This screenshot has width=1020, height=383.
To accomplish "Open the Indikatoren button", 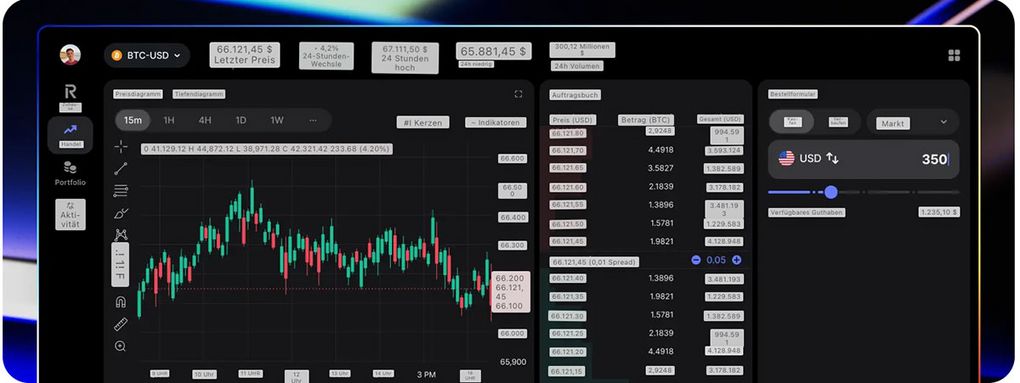I will [496, 122].
